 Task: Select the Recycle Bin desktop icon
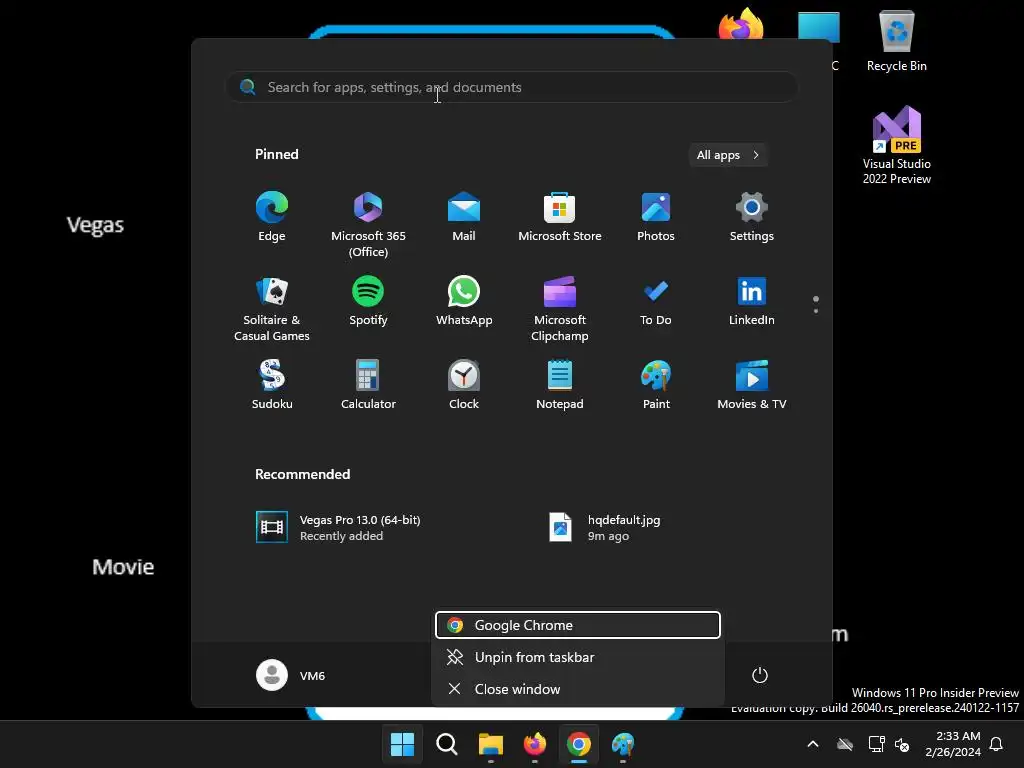[897, 40]
